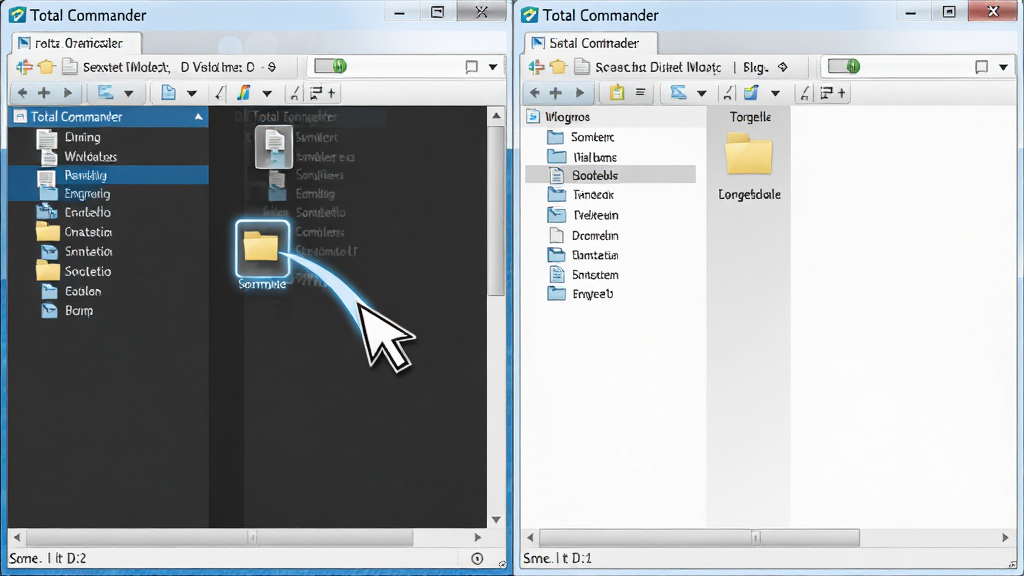Click the back arrow in left window toolbar
Image resolution: width=1024 pixels, height=576 pixels.
[23, 93]
